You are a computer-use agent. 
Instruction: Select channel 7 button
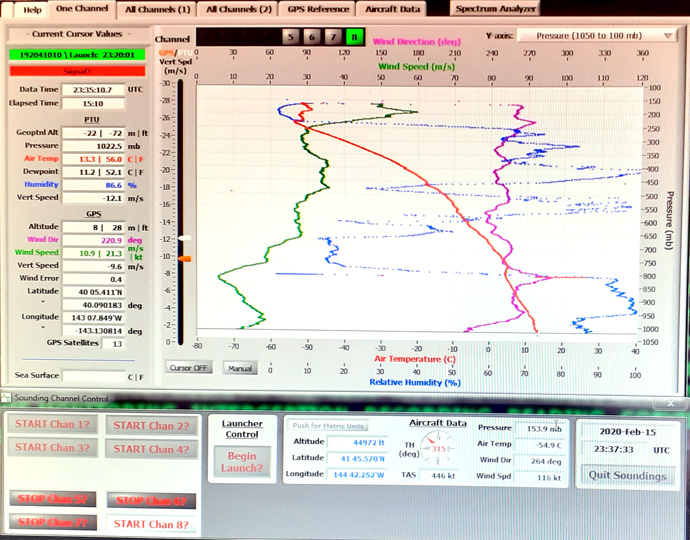(333, 37)
